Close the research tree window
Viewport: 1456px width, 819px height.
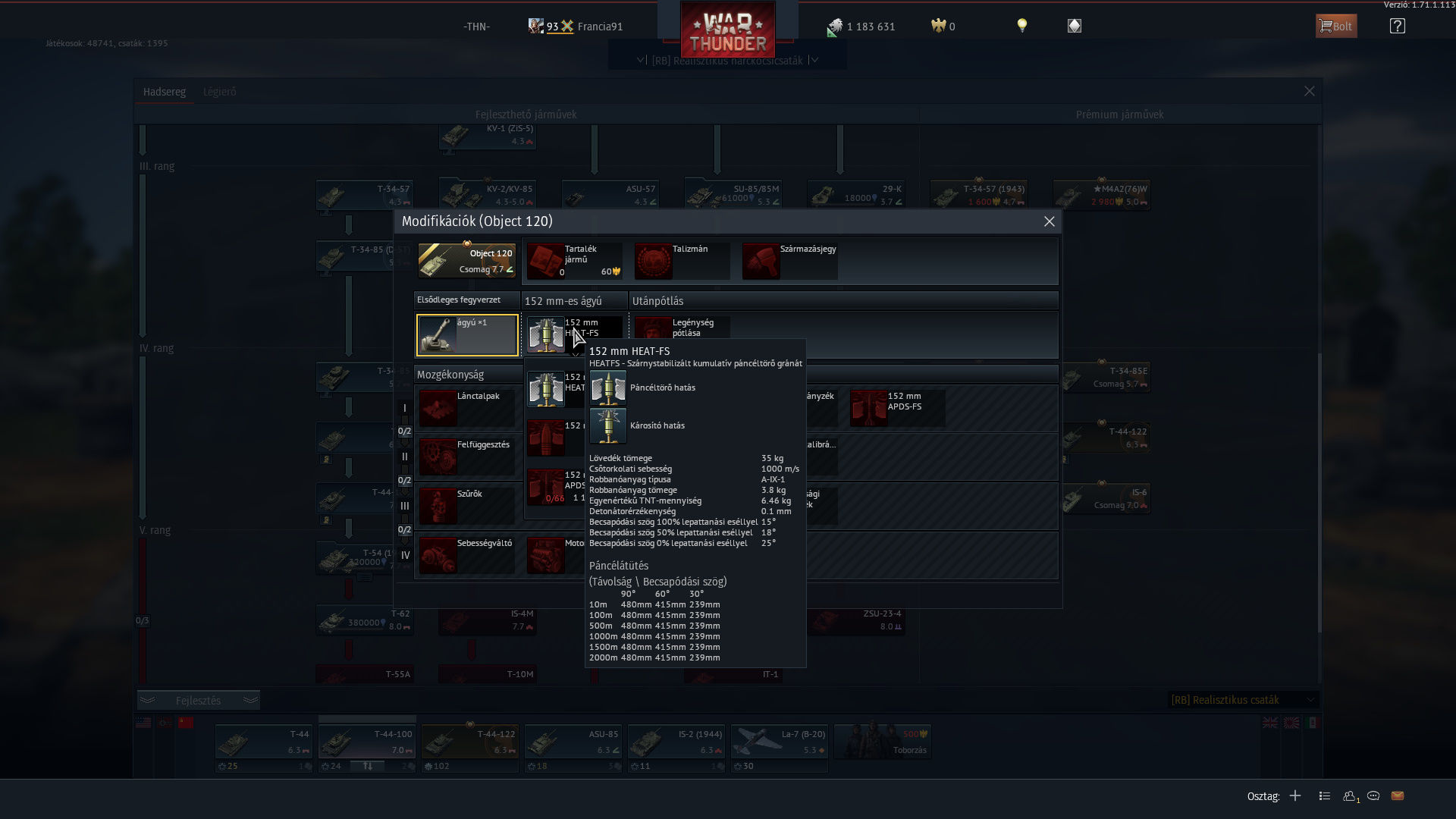1309,91
